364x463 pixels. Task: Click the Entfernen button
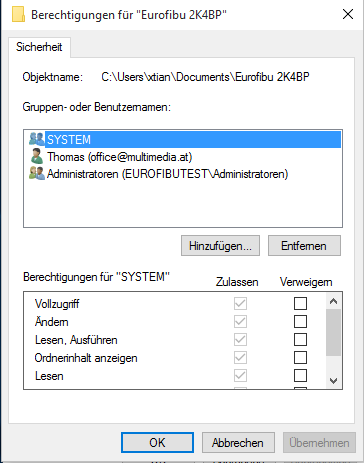click(304, 246)
